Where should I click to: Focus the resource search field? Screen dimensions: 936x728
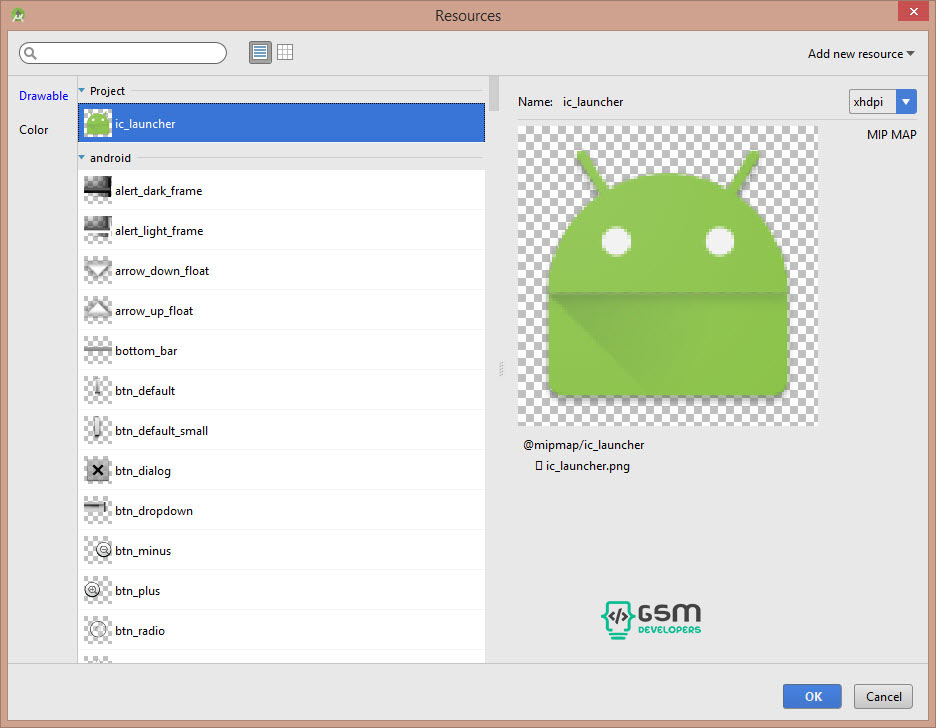click(x=123, y=53)
